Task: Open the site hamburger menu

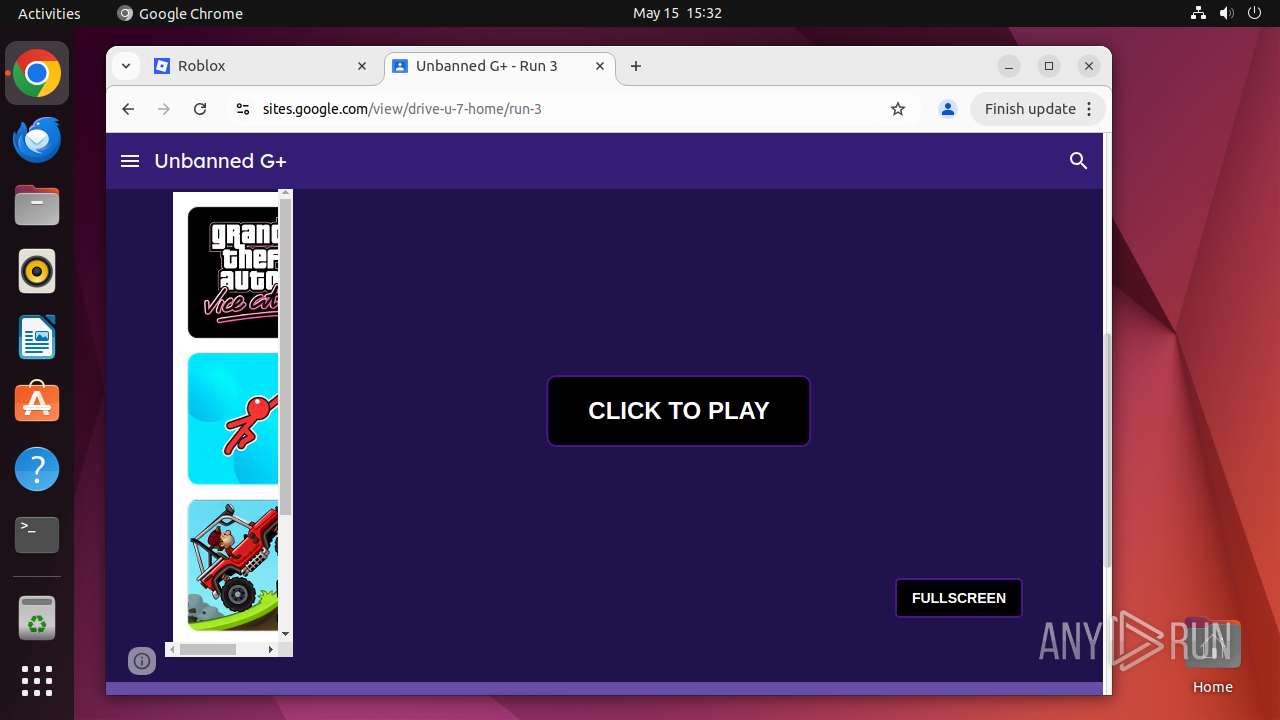Action: coord(130,161)
